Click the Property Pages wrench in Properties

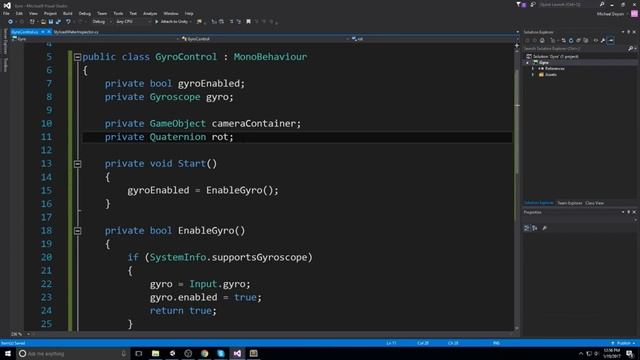pyautogui.click(x=544, y=228)
